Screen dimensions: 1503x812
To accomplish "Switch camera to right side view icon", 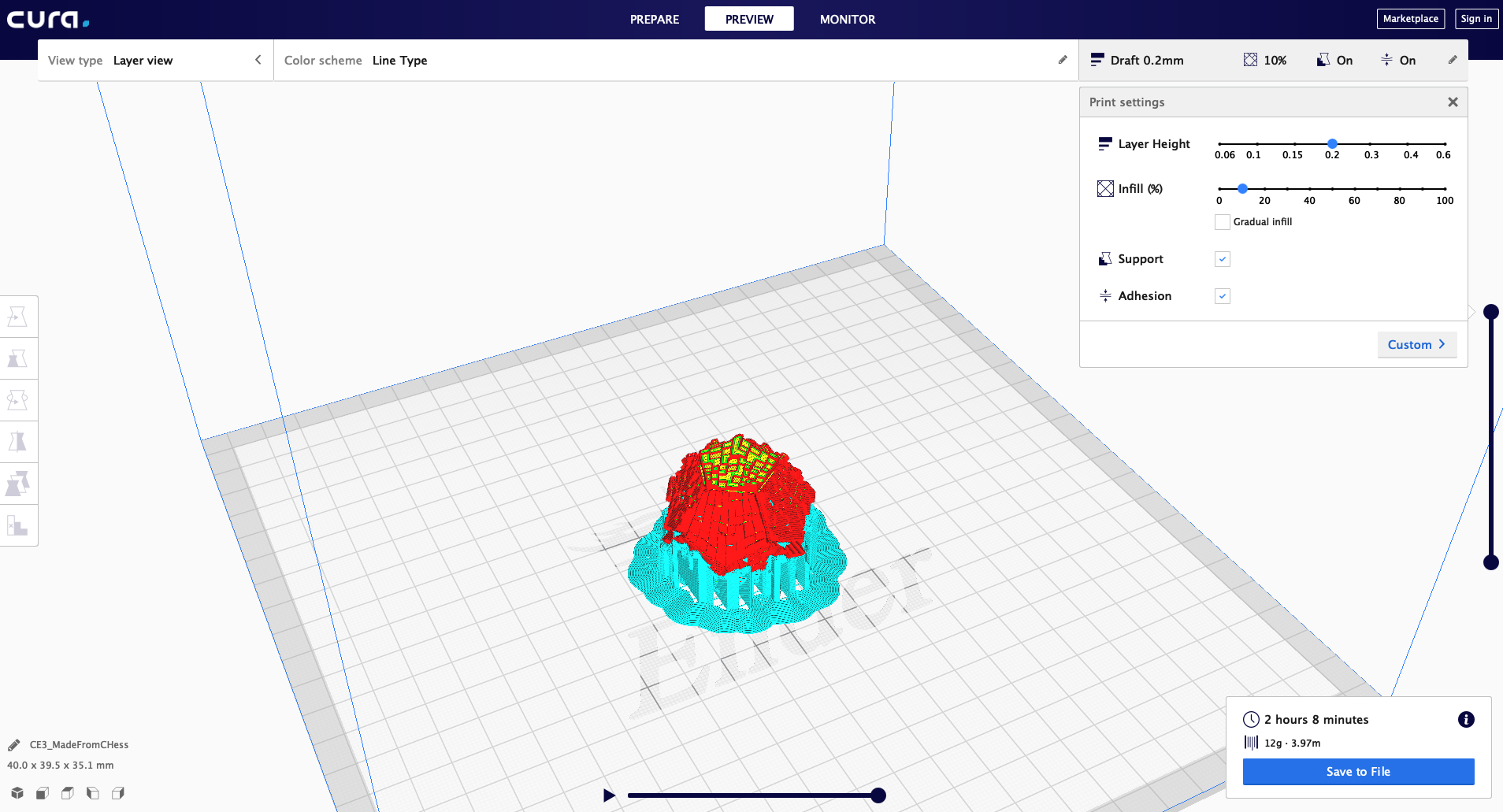I will (118, 793).
